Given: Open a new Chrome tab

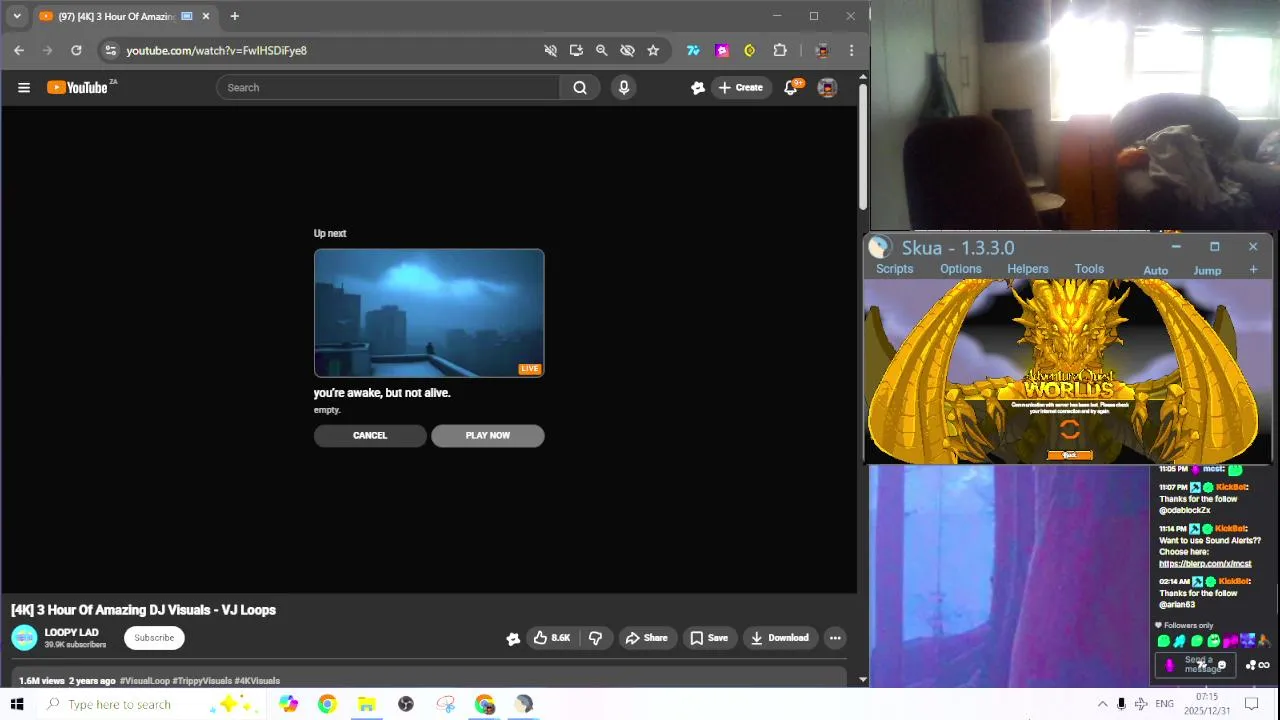Looking at the screenshot, I should pyautogui.click(x=234, y=16).
